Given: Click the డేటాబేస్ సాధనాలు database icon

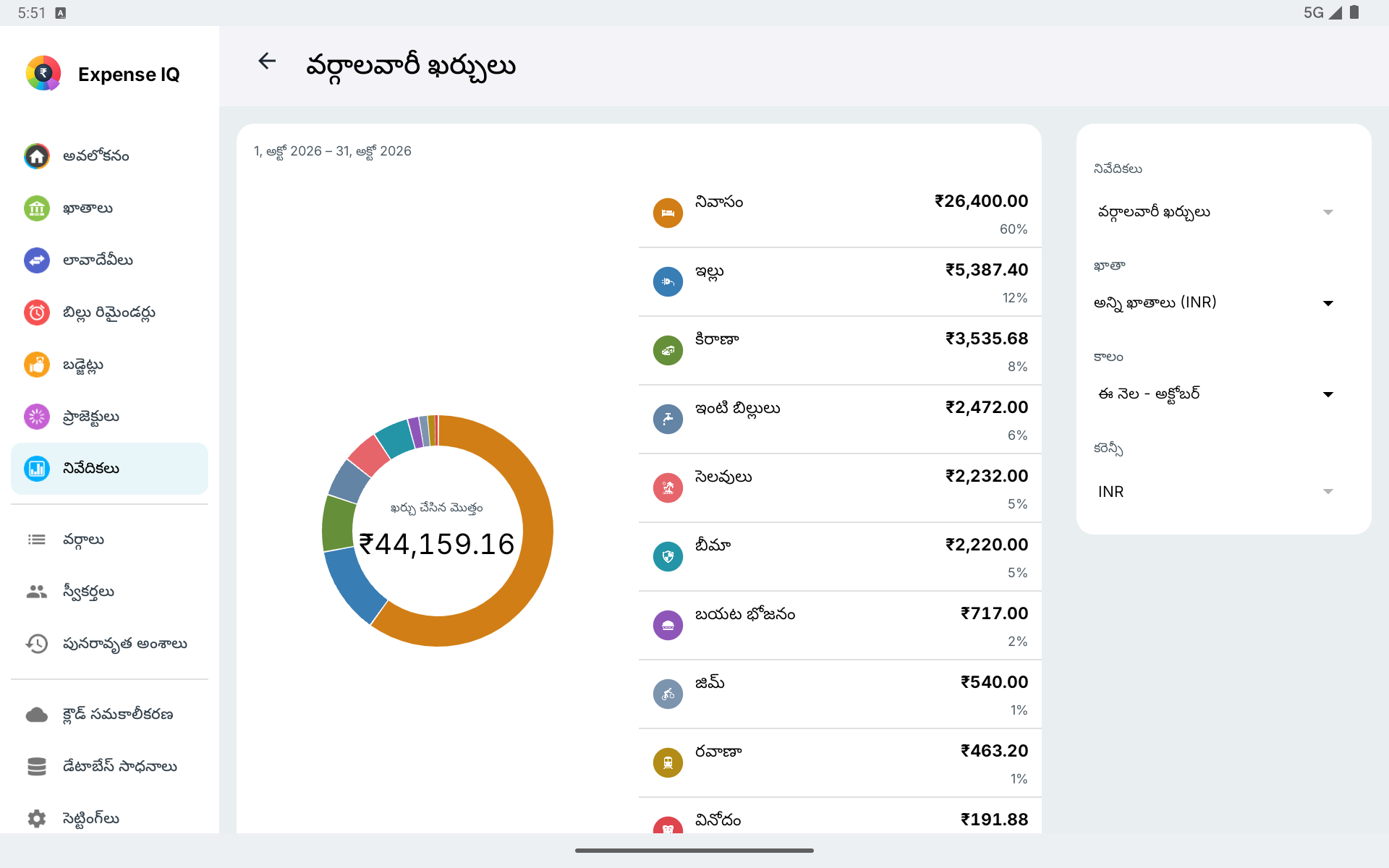Looking at the screenshot, I should [37, 767].
